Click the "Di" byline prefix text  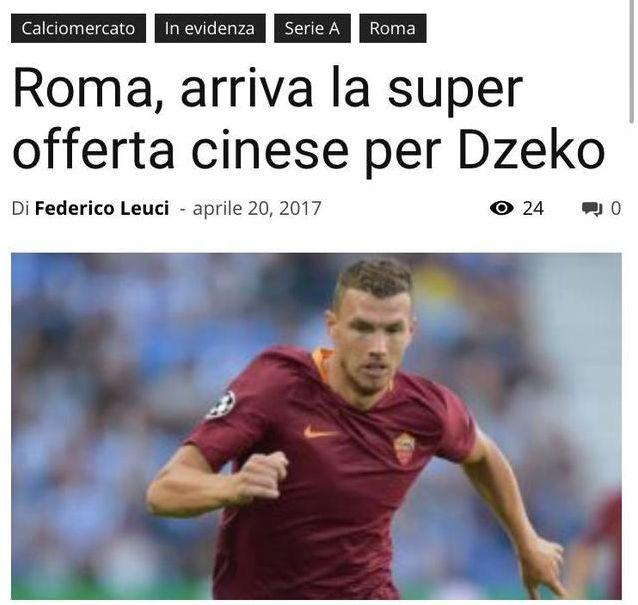coord(20,208)
